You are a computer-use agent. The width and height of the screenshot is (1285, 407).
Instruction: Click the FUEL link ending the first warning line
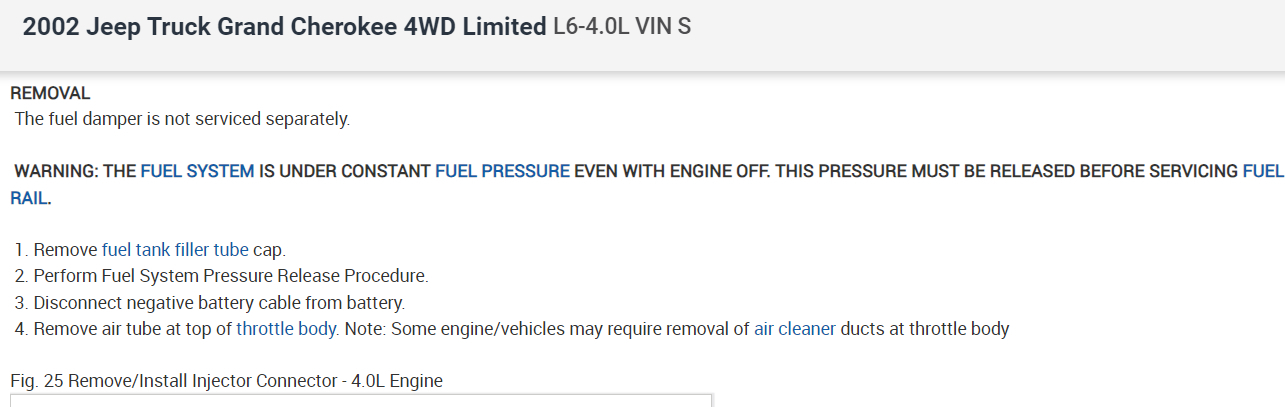1262,171
